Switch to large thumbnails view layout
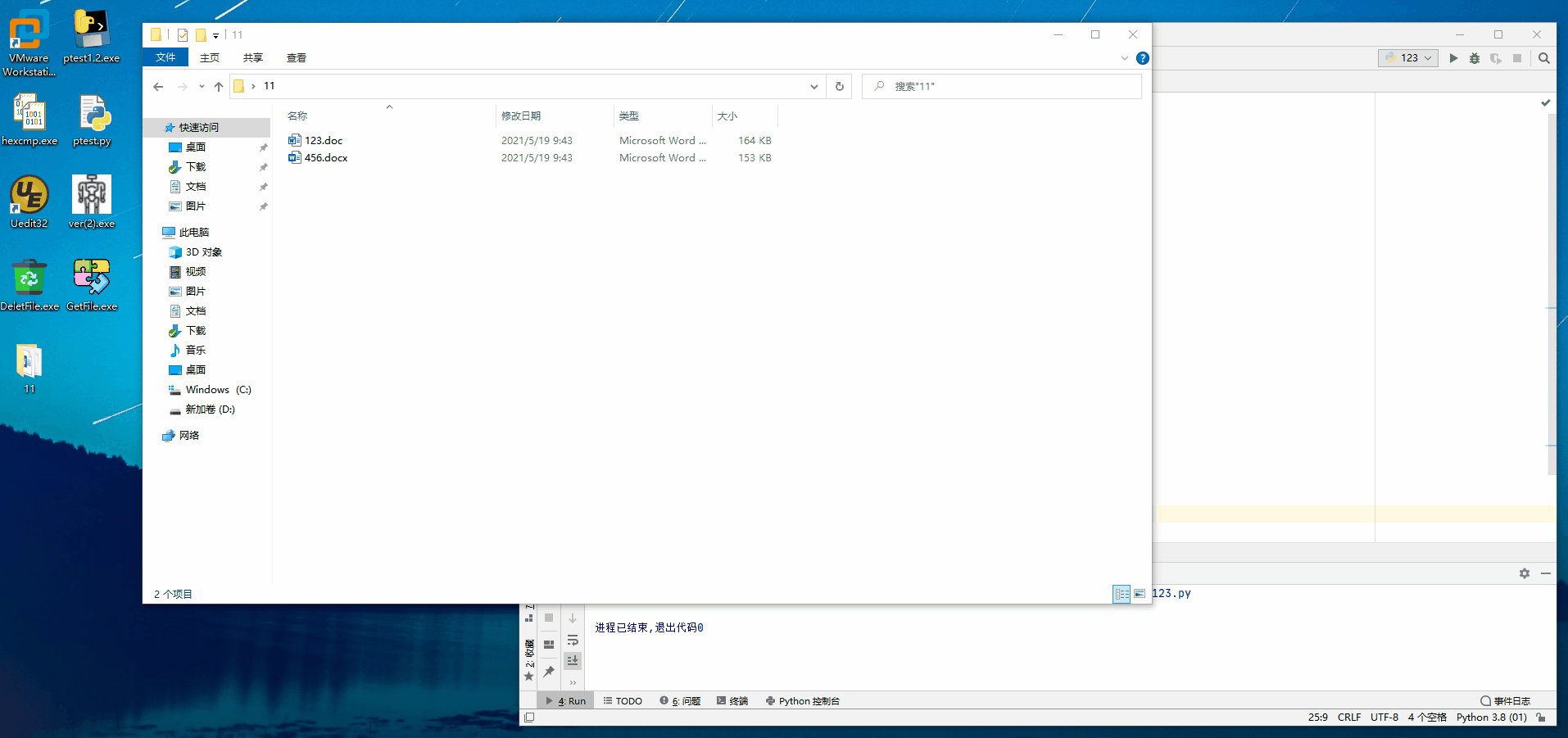Screen dimensions: 1568x738 pyautogui.click(x=1140, y=594)
